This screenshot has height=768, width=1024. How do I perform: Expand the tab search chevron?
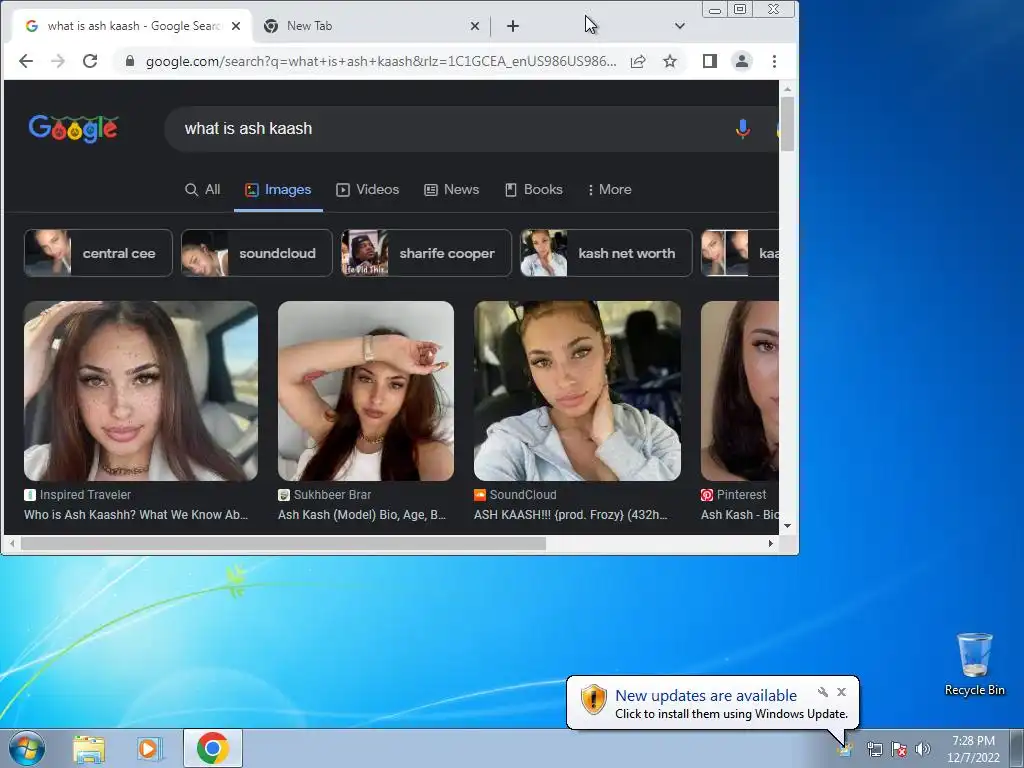coord(680,26)
